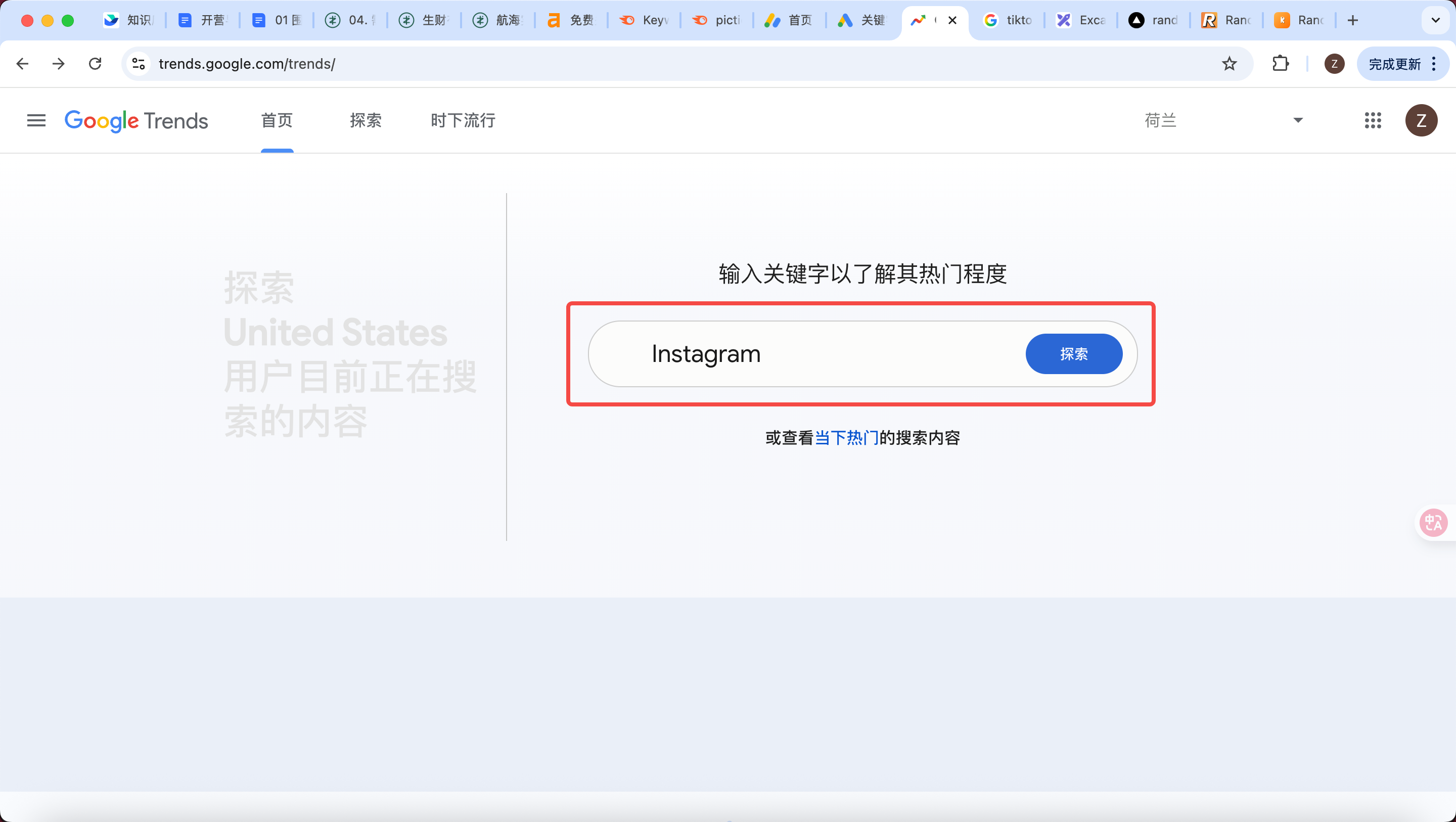Open the Chrome extensions puzzle icon
Image resolution: width=1456 pixels, height=822 pixels.
(x=1280, y=64)
